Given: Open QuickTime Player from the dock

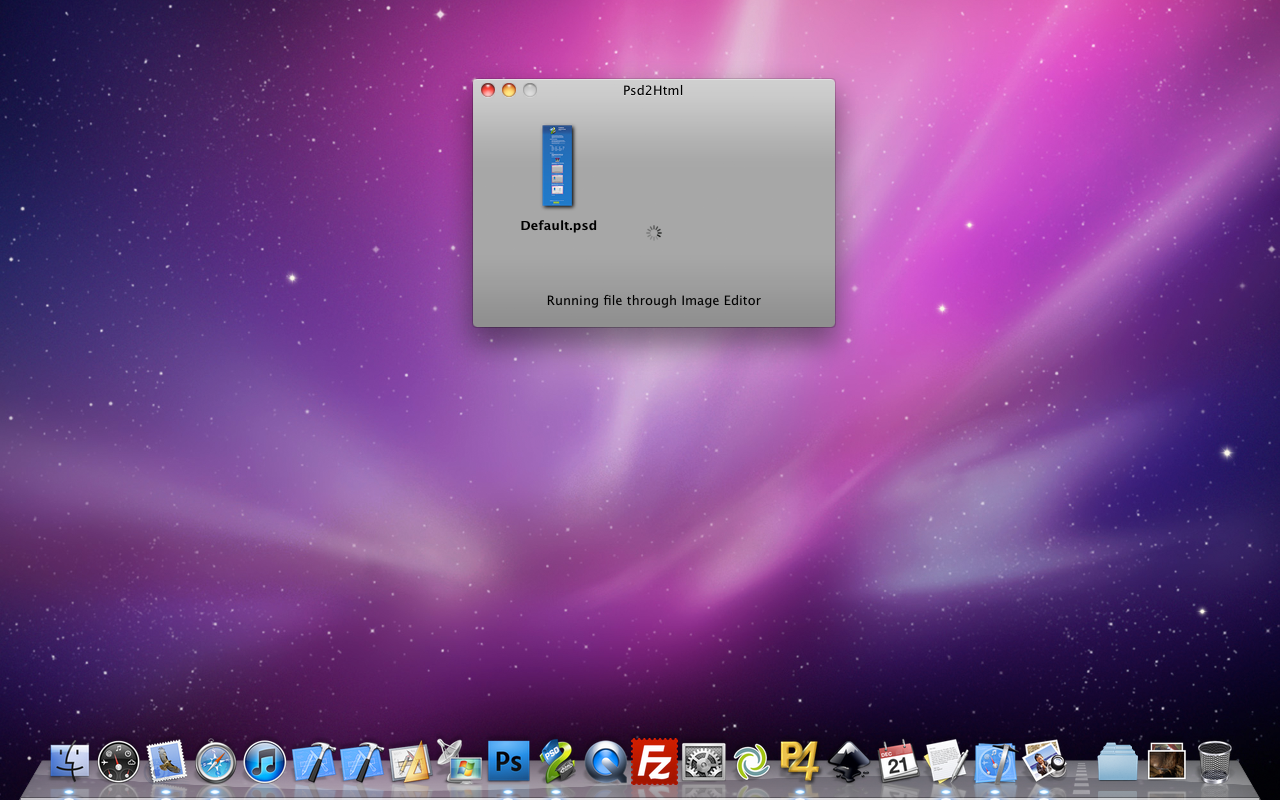Looking at the screenshot, I should point(605,762).
